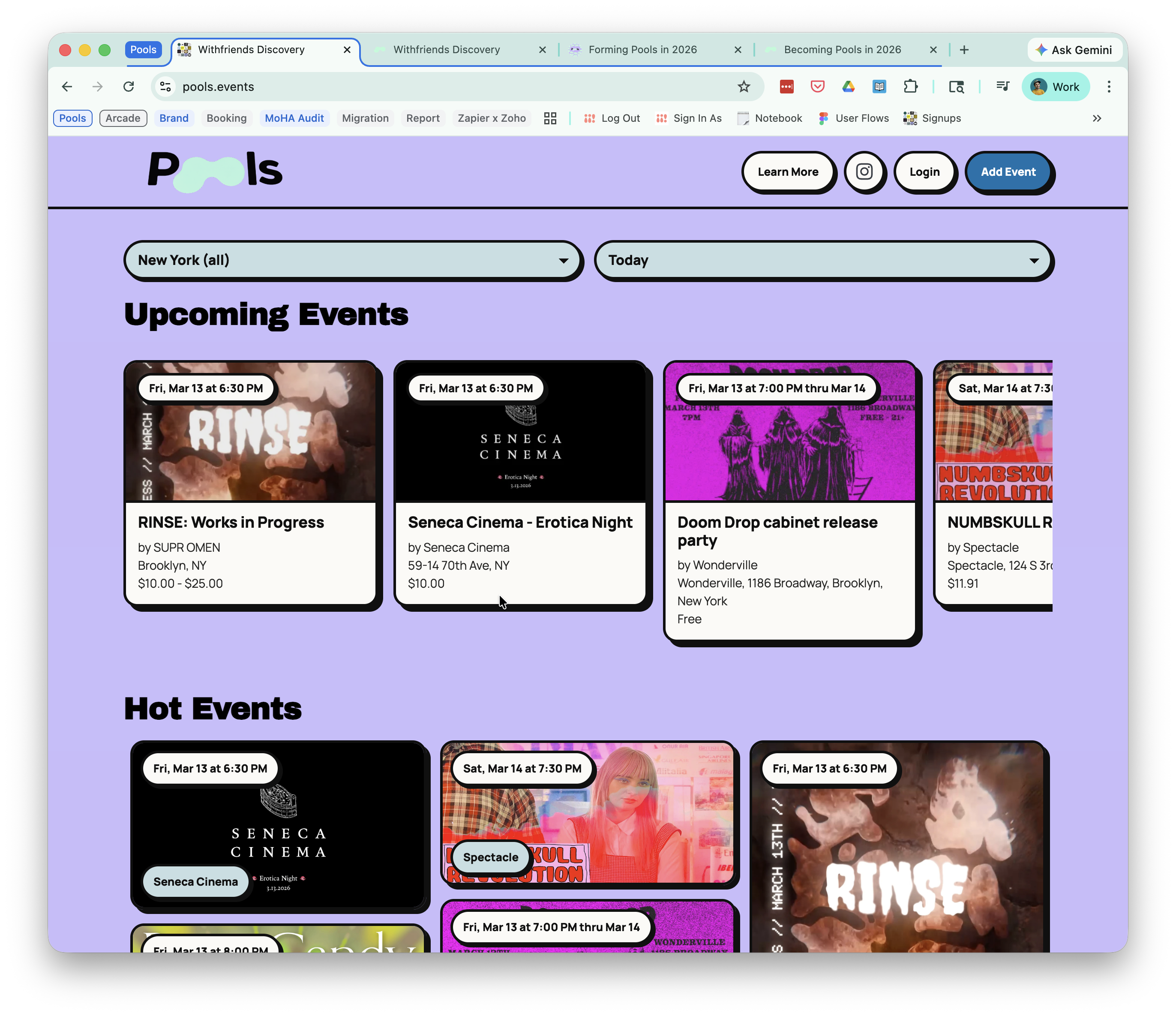Image resolution: width=1176 pixels, height=1016 pixels.
Task: Open the Log Out bookmark
Action: pos(612,118)
